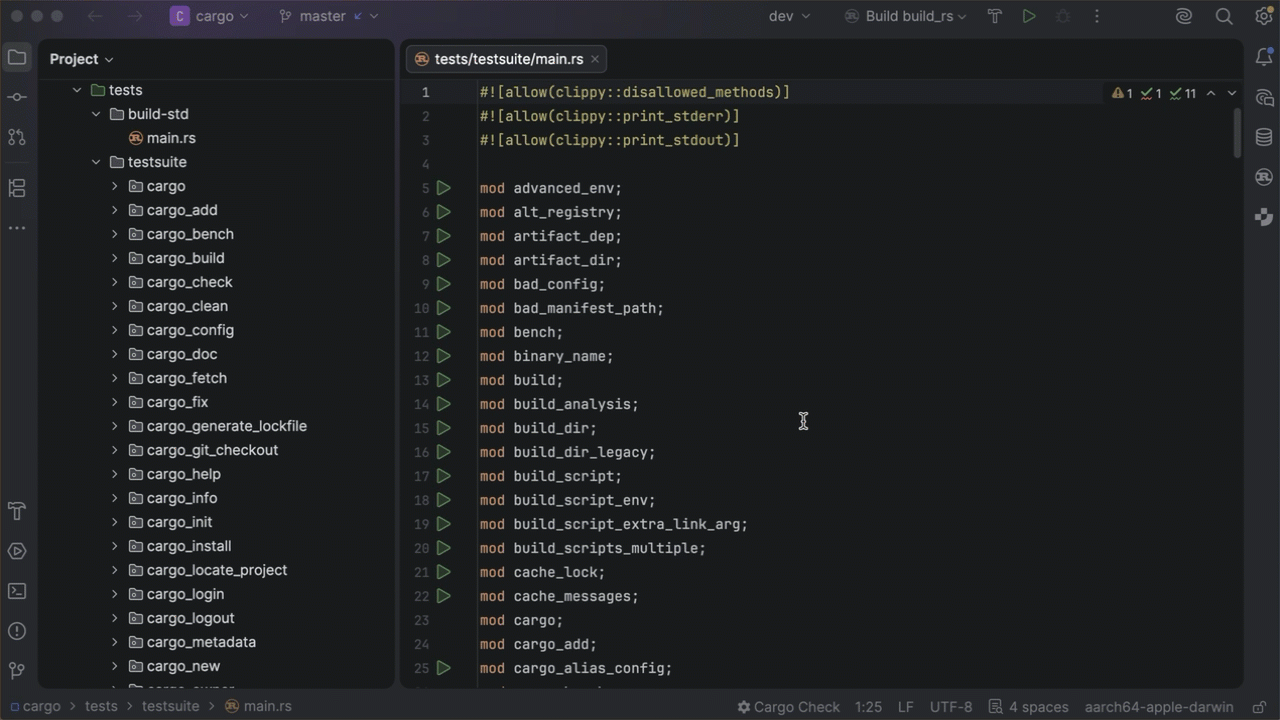The height and width of the screenshot is (720, 1280).
Task: Select the cargo_login folder
Action: pos(185,594)
